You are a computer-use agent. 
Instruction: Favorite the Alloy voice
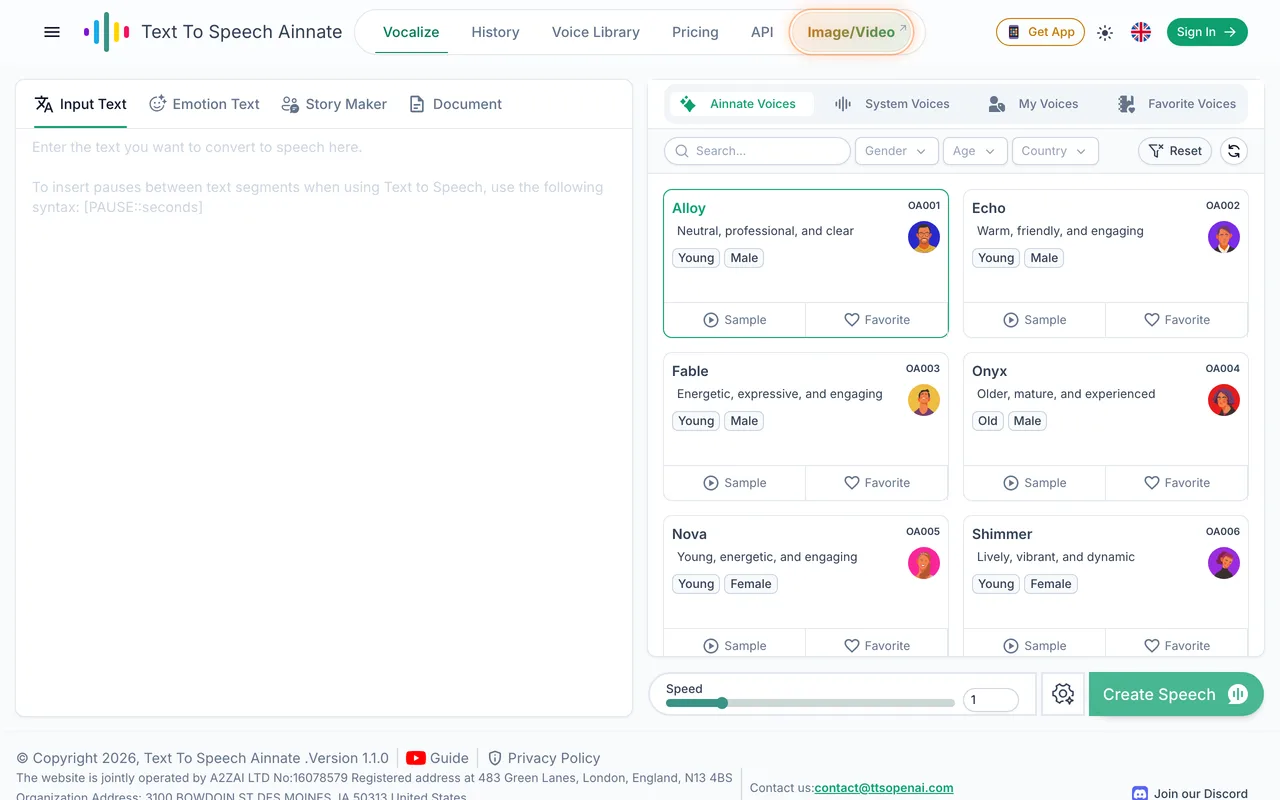coord(877,320)
